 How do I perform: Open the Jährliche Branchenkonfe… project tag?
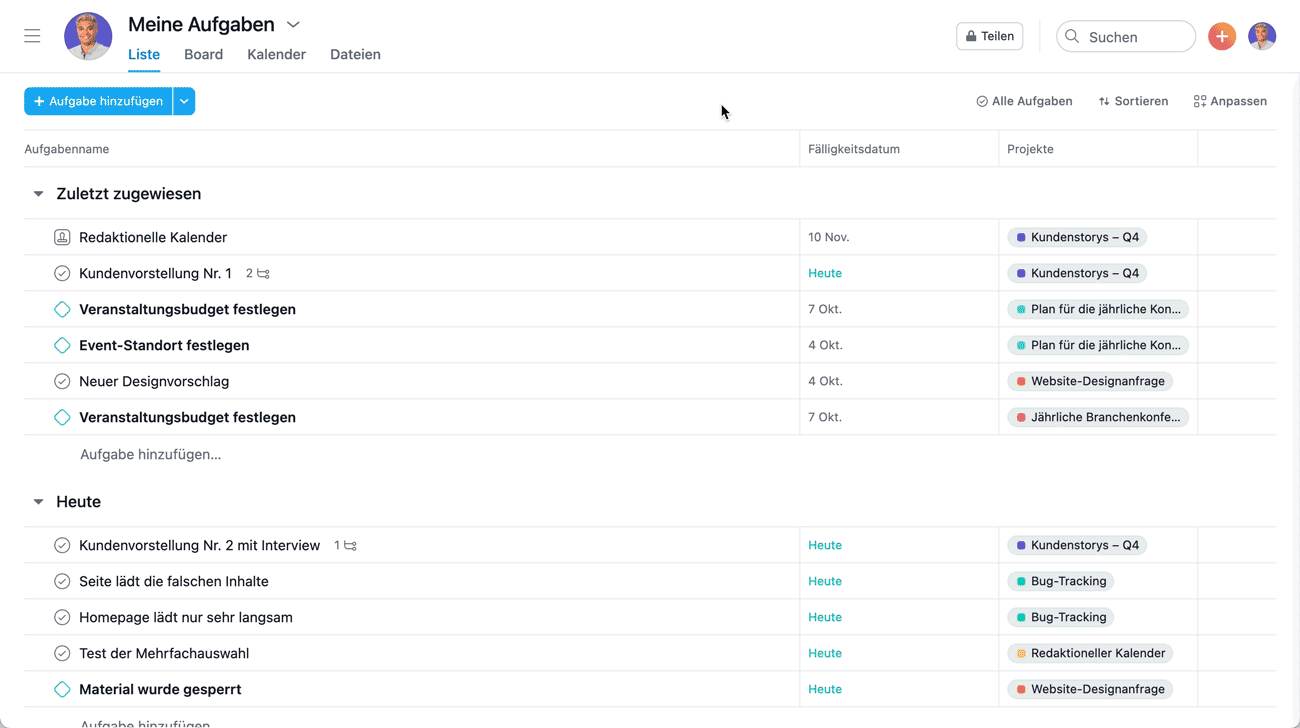tap(1098, 417)
